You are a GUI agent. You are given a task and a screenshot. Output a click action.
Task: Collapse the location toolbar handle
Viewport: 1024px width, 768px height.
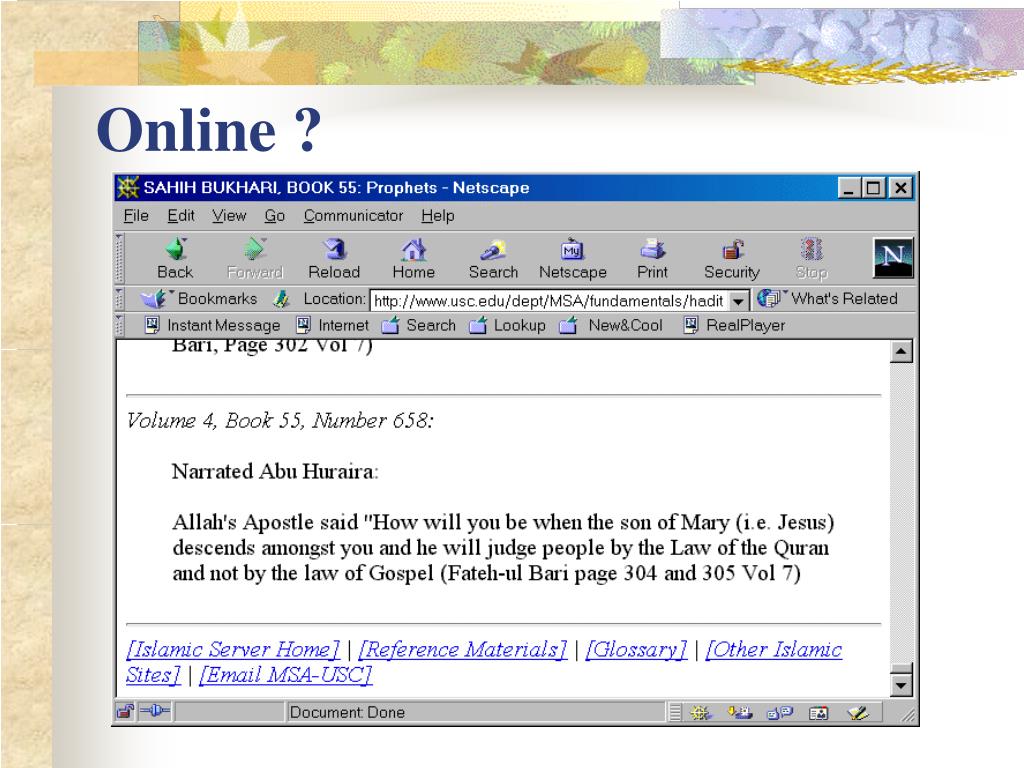[119, 299]
